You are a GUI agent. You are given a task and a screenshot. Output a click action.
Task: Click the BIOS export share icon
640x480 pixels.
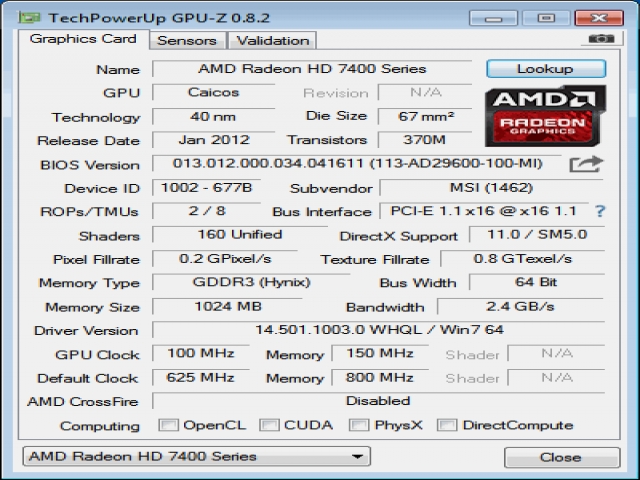point(585,164)
